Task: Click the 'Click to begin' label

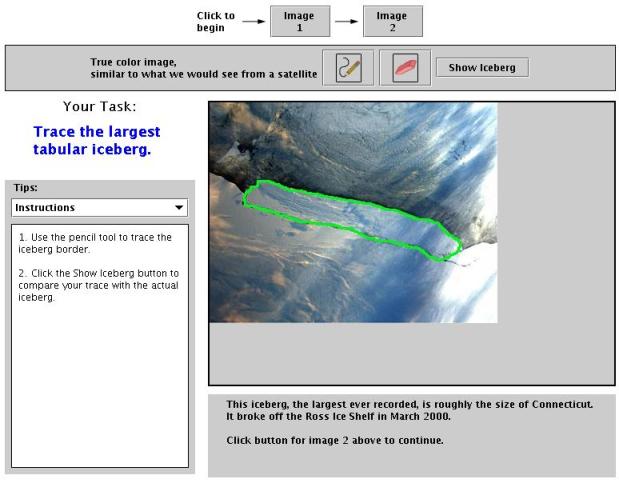Action: tap(216, 21)
